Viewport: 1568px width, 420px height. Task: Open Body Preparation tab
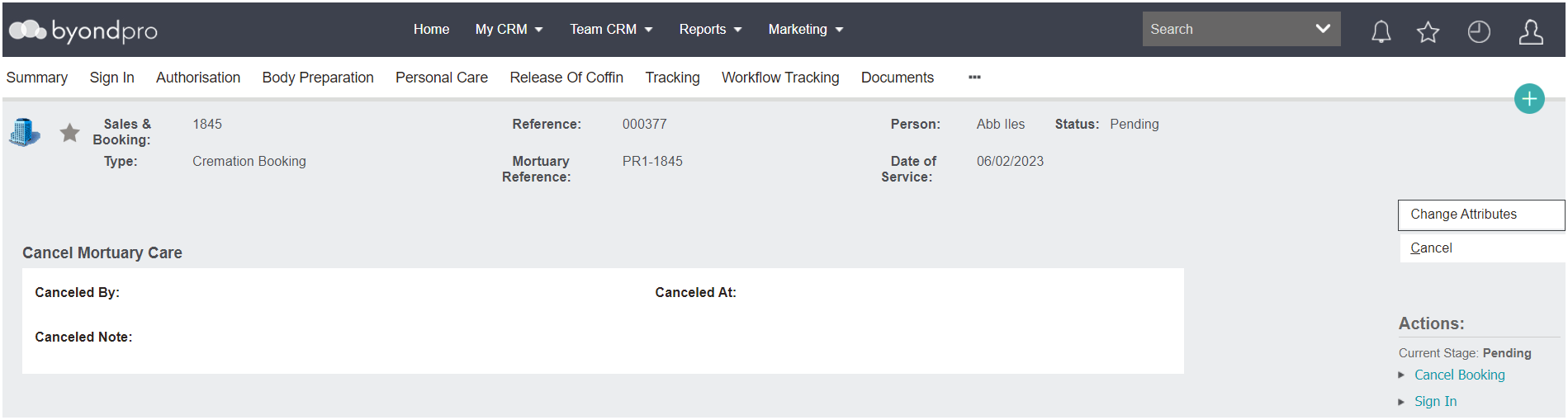tap(318, 78)
